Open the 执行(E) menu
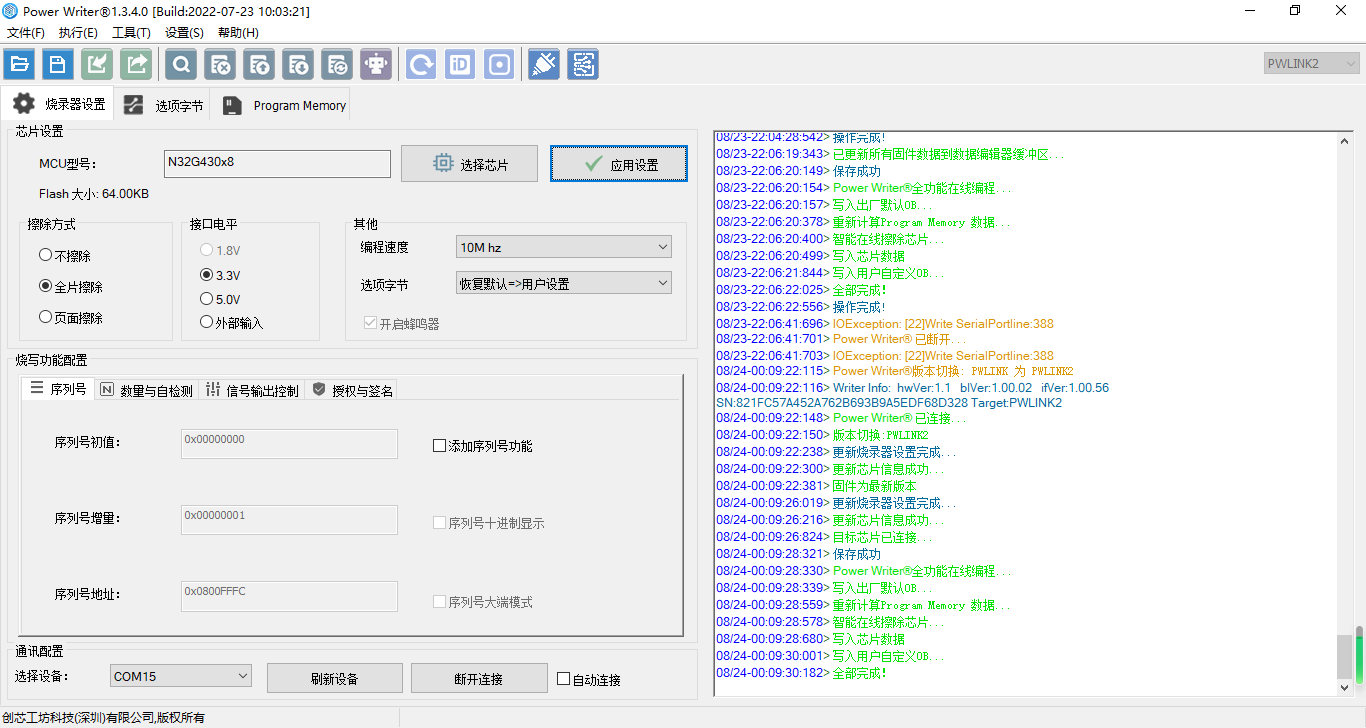1366x728 pixels. click(x=78, y=33)
